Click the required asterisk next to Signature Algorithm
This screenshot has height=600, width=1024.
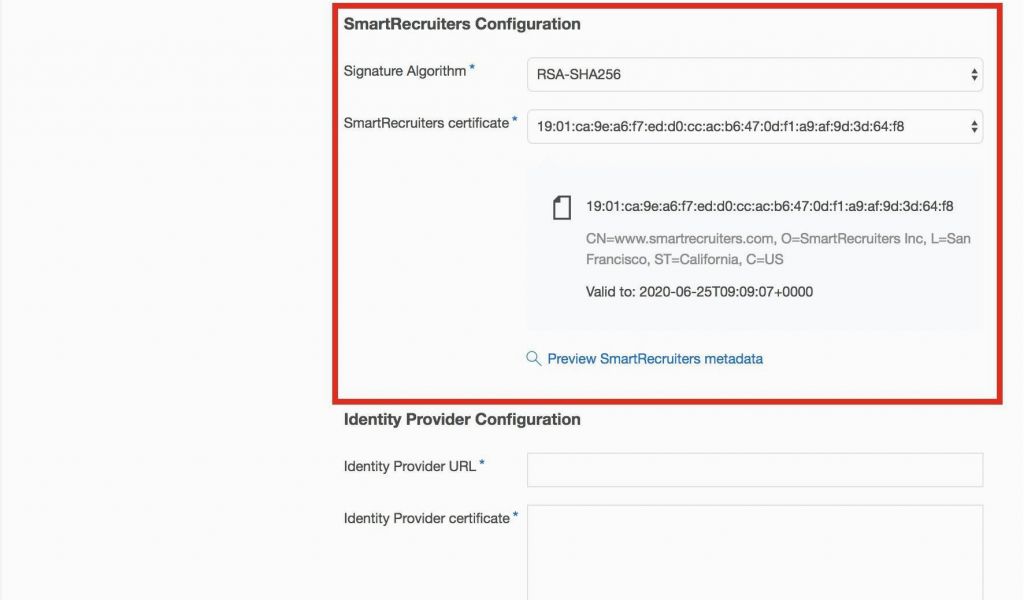coord(472,68)
